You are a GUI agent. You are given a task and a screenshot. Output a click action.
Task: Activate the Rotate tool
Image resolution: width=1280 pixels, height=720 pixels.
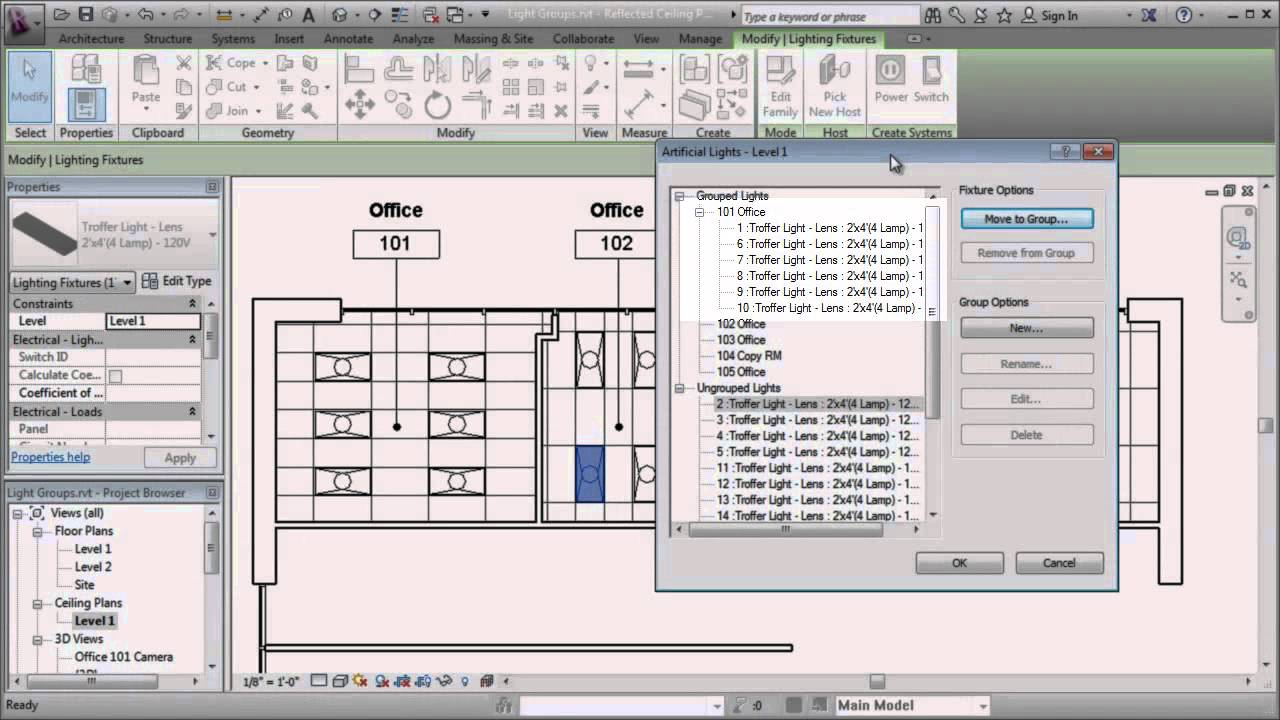(437, 103)
